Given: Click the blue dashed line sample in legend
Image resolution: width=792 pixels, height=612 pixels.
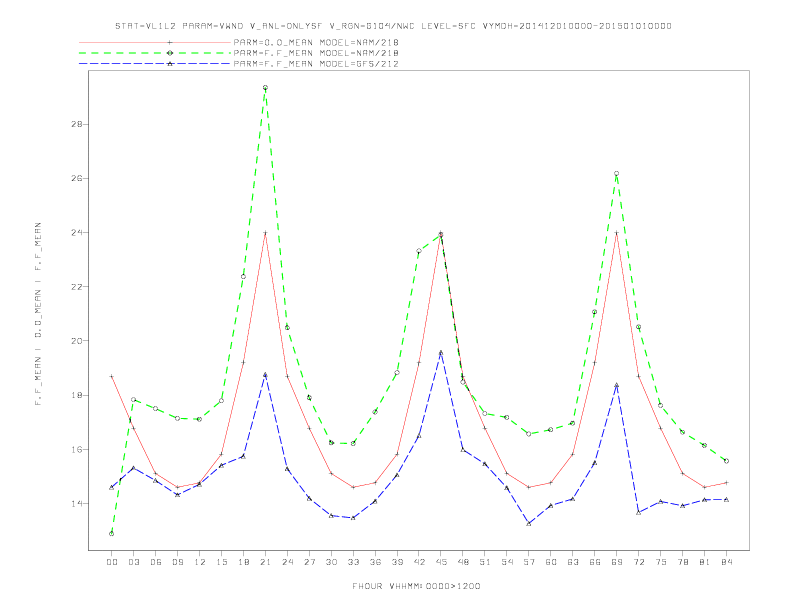Looking at the screenshot, I should pos(155,64).
